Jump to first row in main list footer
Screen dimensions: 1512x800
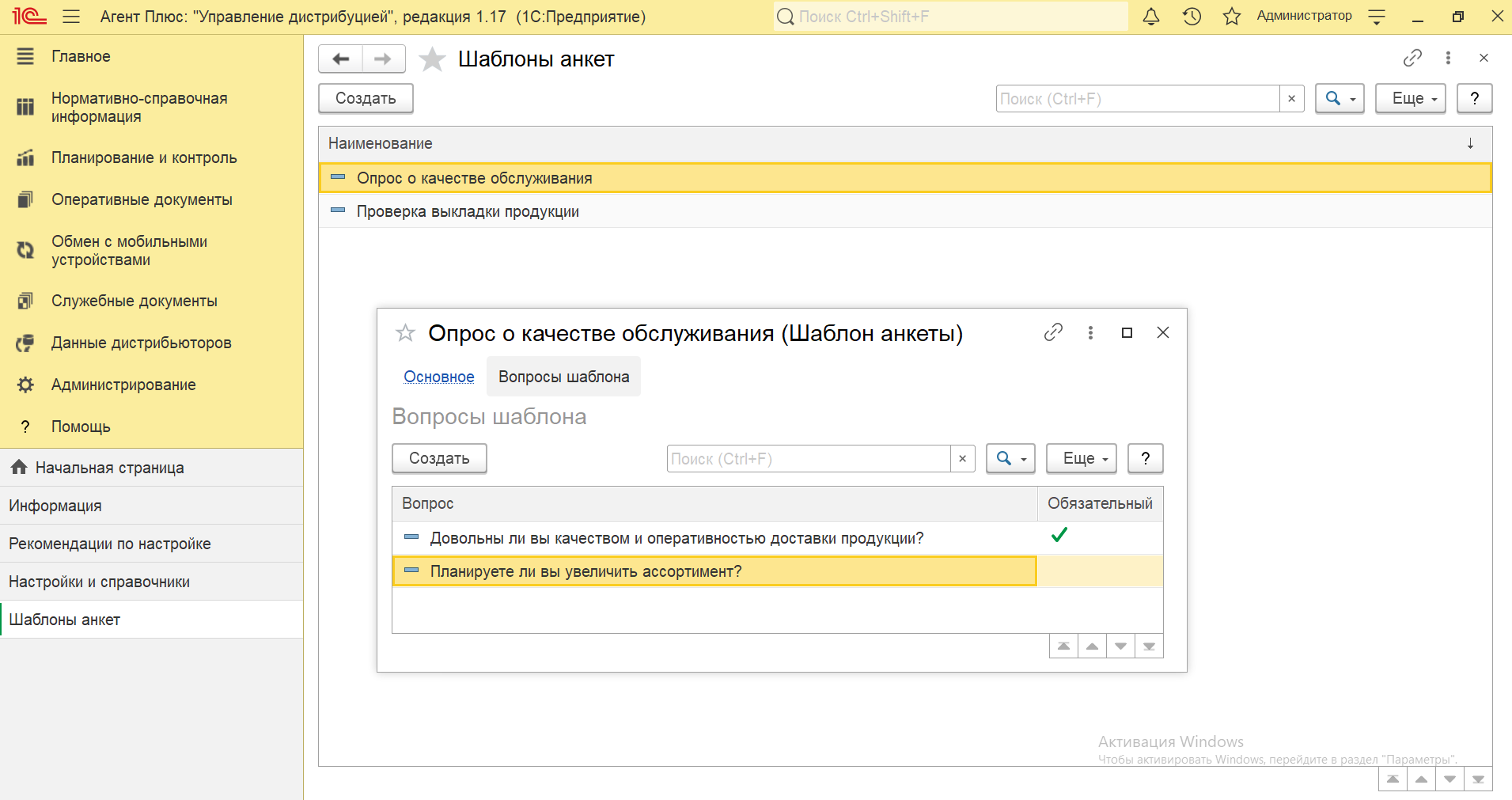[x=1393, y=779]
